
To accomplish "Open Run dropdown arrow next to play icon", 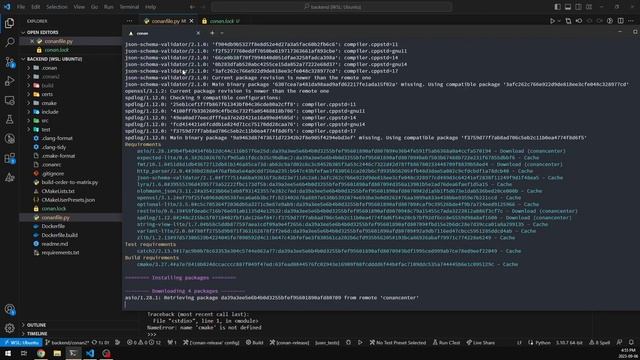I will [559, 21].
